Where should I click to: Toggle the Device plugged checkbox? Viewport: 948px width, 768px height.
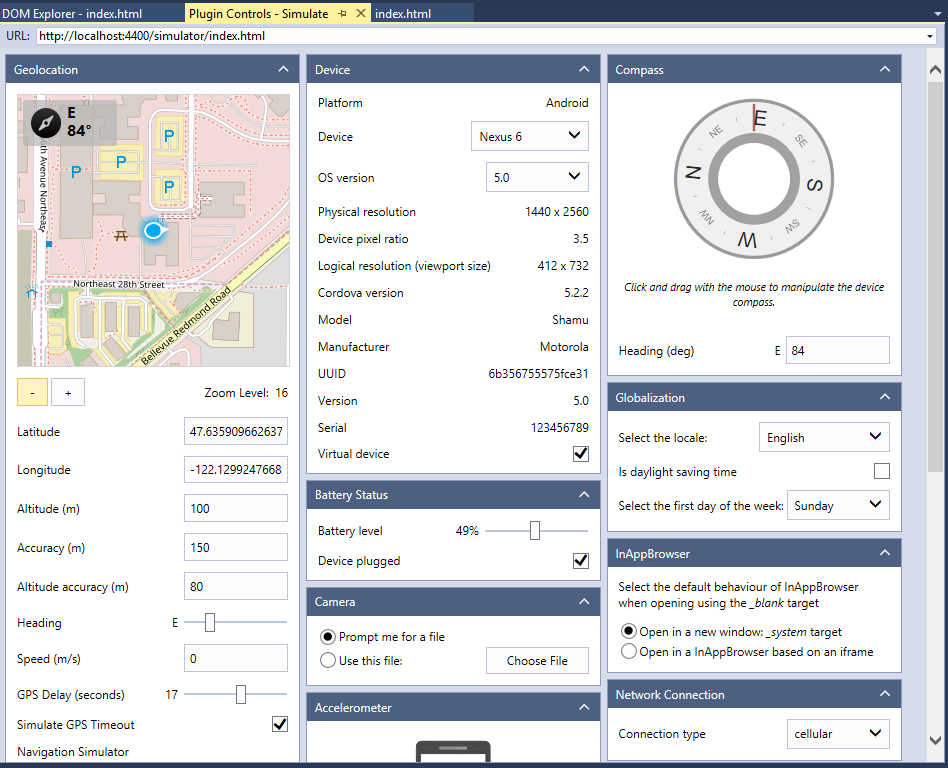[580, 561]
